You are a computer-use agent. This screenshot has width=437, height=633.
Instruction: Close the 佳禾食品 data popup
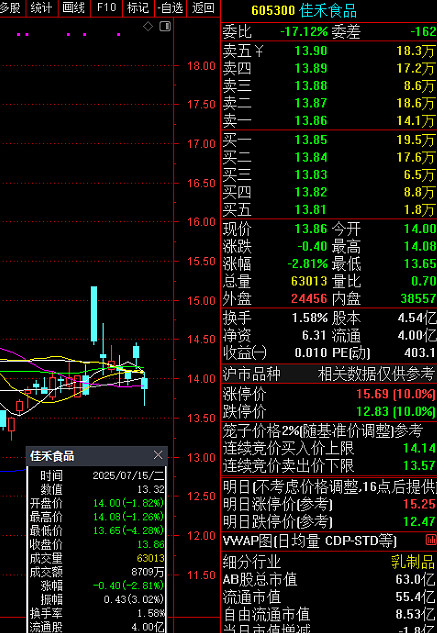tap(158, 455)
